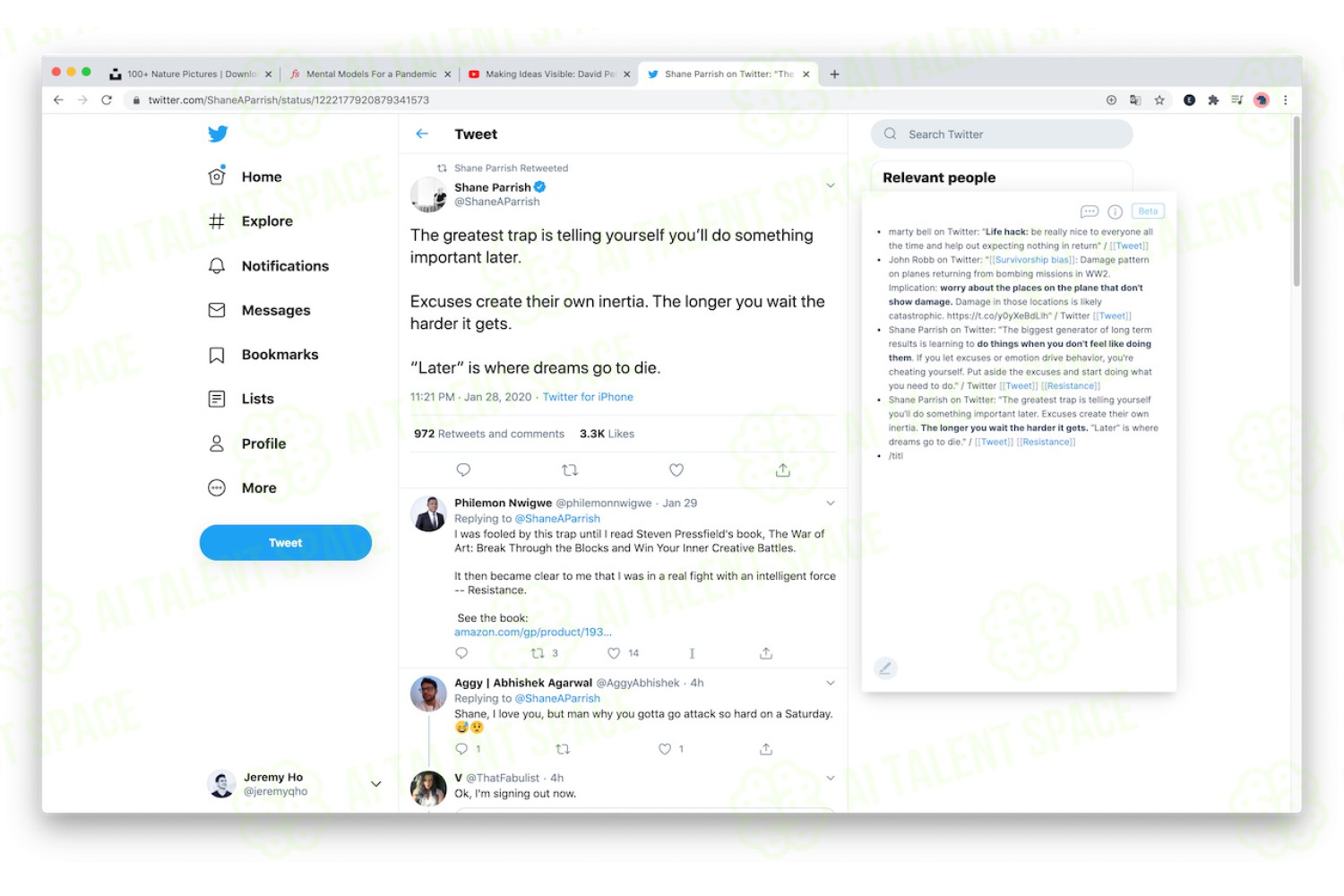Click the Twitter bird logo
The image size is (1344, 896).
pos(218,134)
